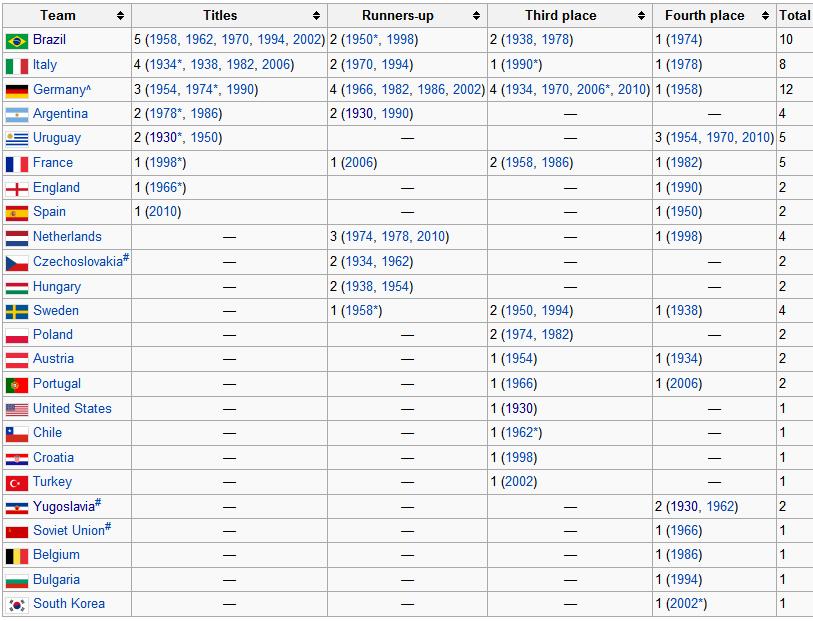Click the France flag icon

[x=17, y=164]
